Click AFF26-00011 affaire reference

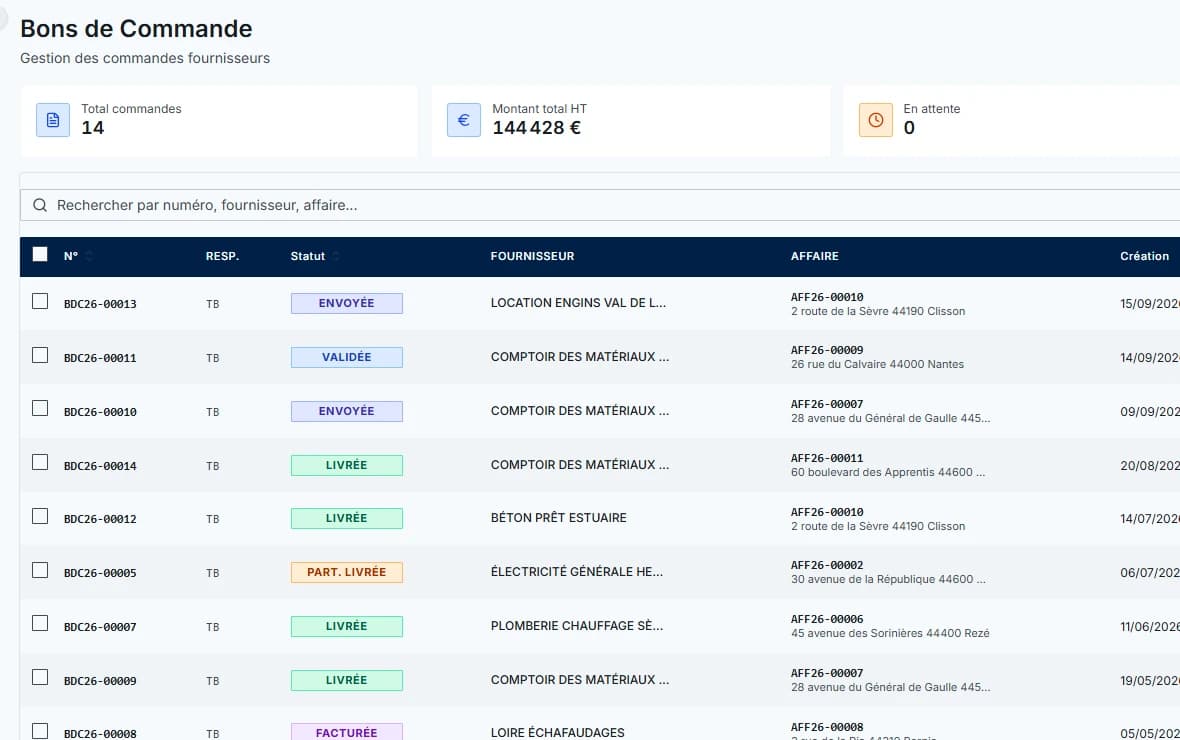pos(827,458)
